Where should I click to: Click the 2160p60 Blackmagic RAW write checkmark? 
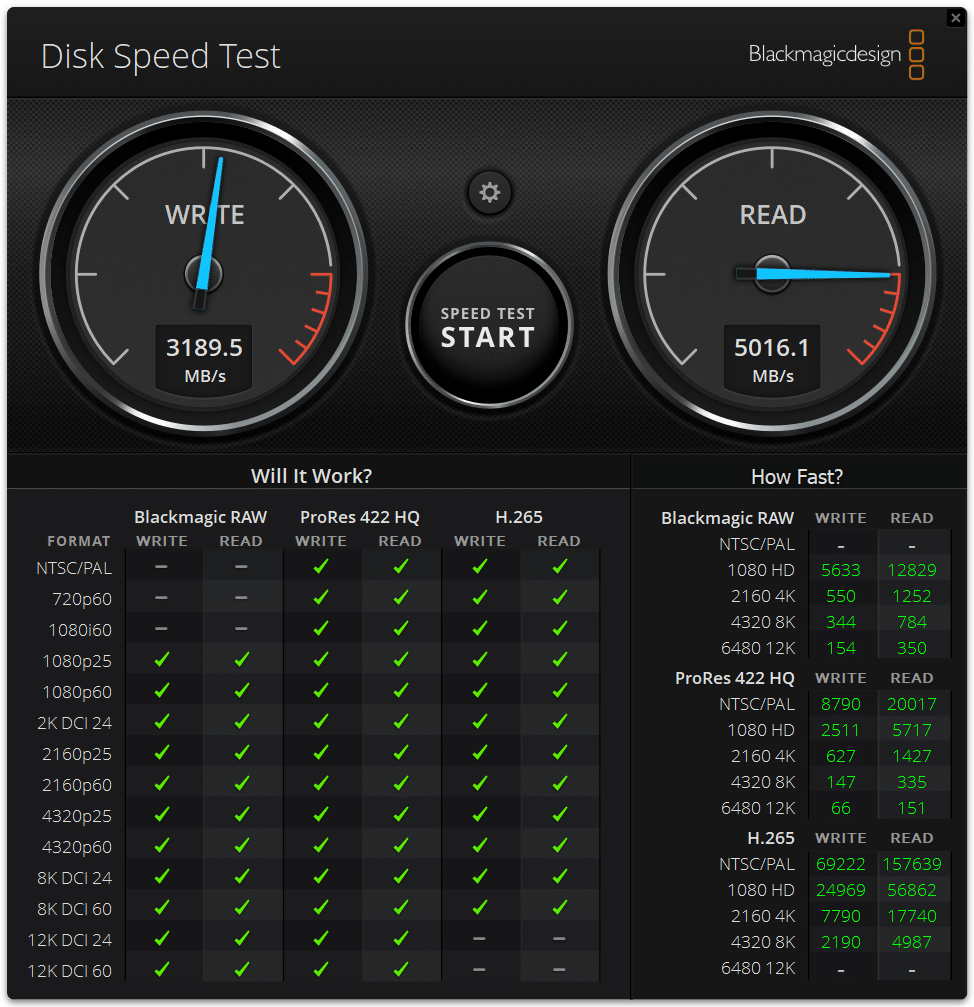(162, 784)
